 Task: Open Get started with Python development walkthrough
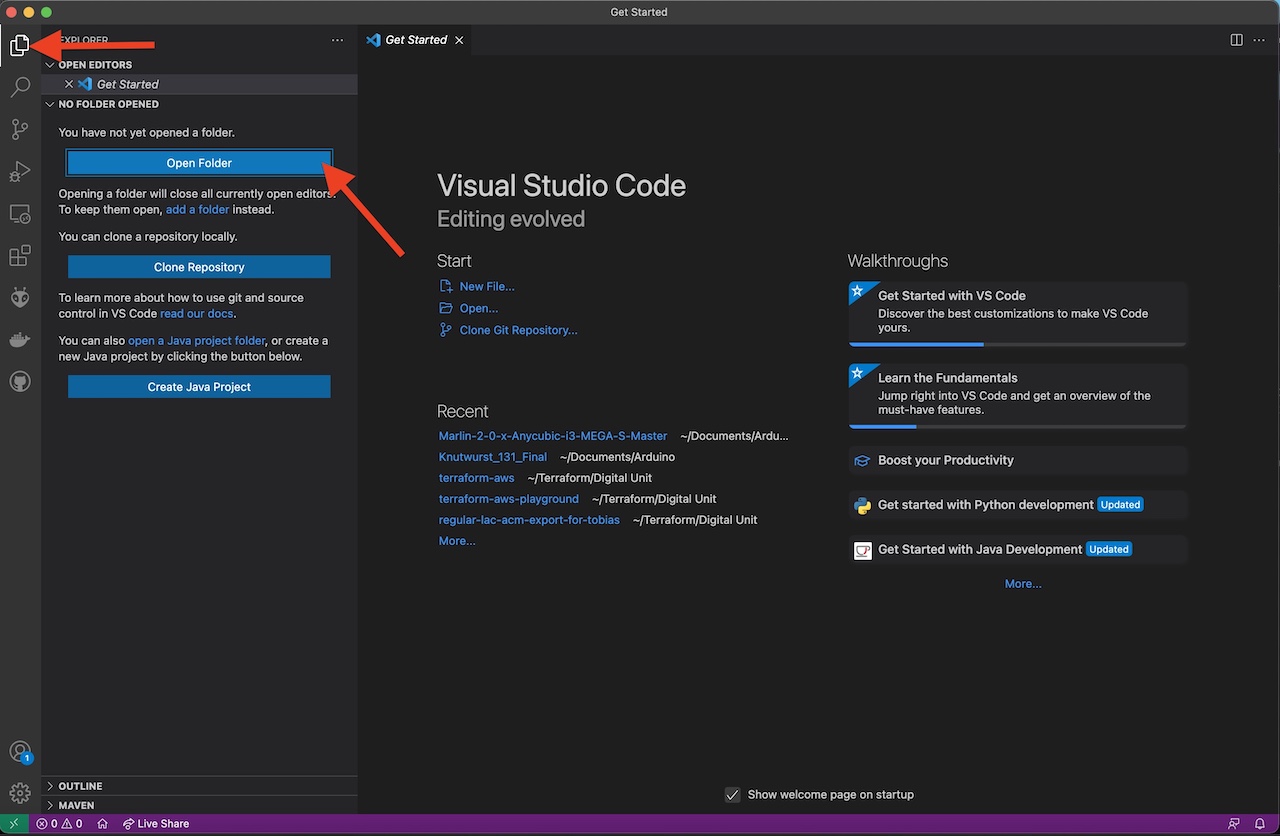1018,505
